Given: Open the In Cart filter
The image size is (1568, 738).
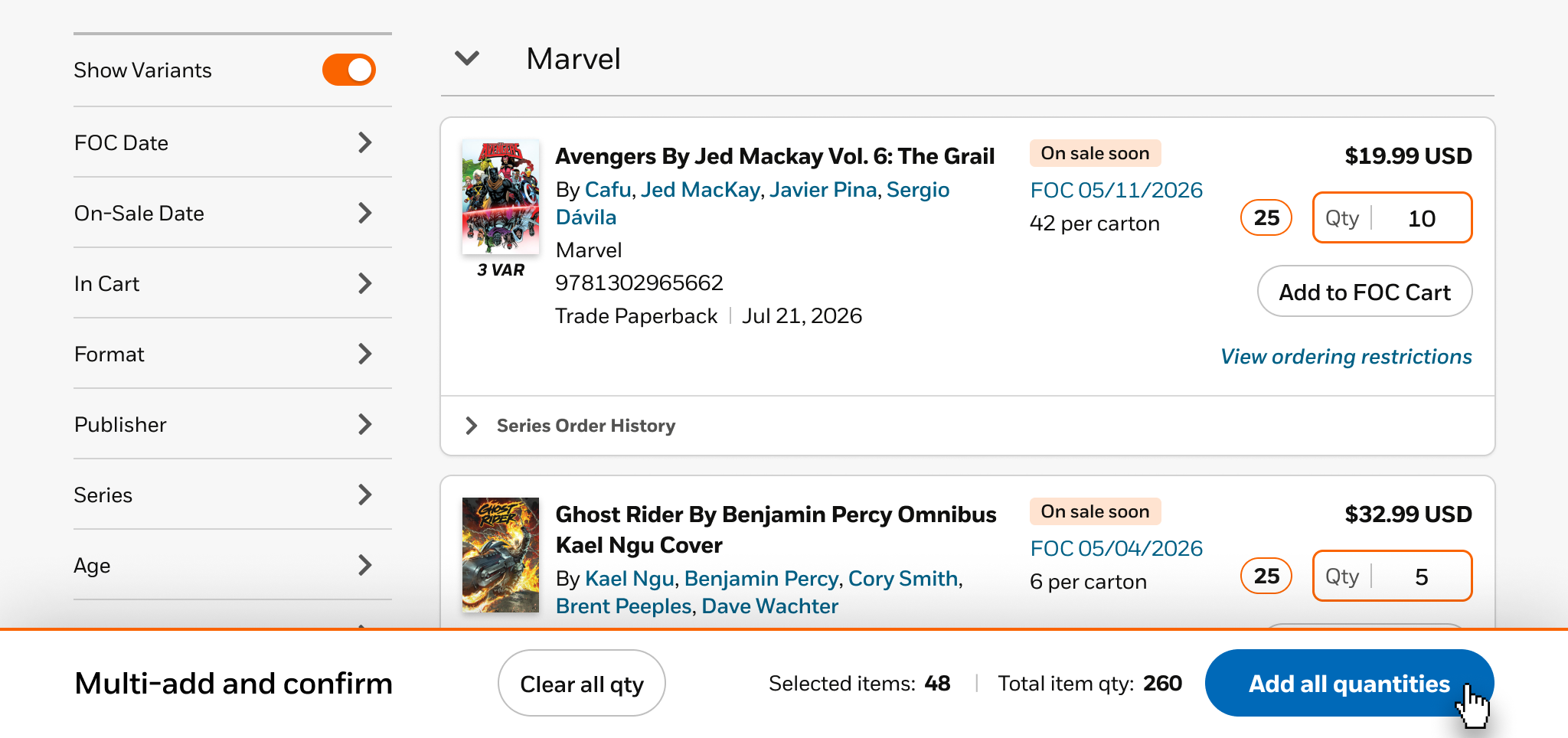Looking at the screenshot, I should click(365, 283).
